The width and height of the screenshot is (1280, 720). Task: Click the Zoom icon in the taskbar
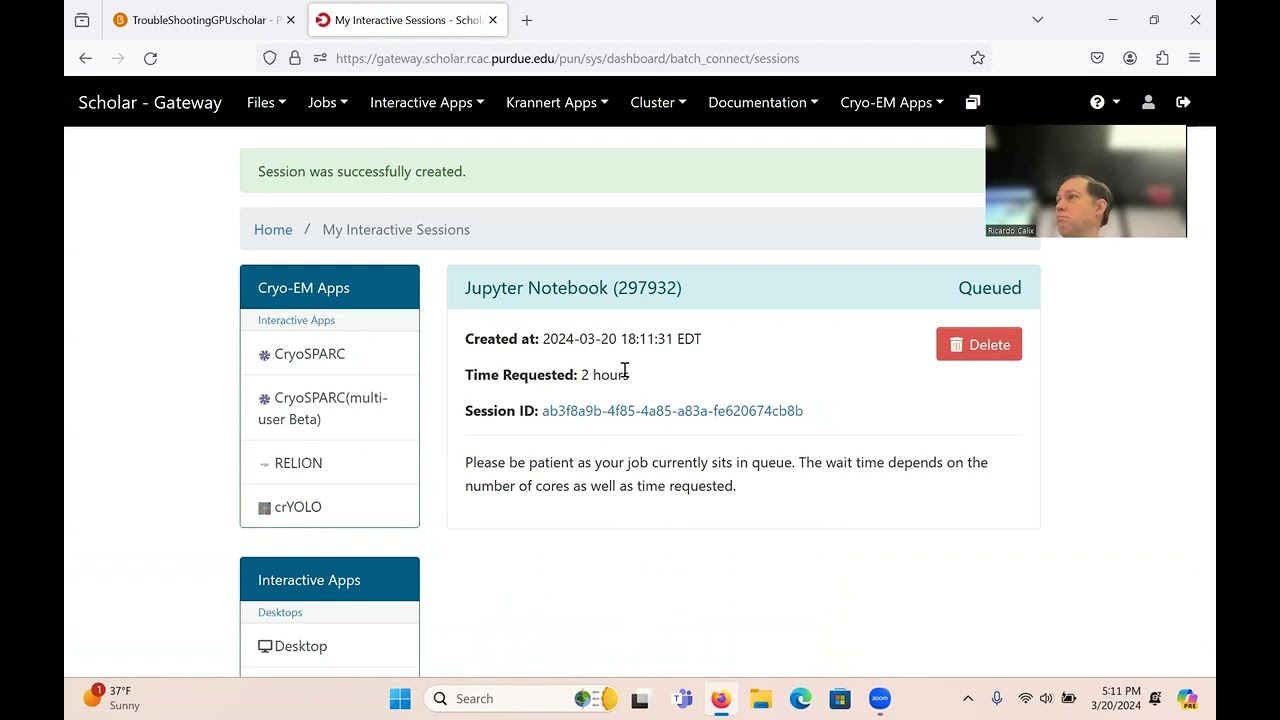point(879,699)
